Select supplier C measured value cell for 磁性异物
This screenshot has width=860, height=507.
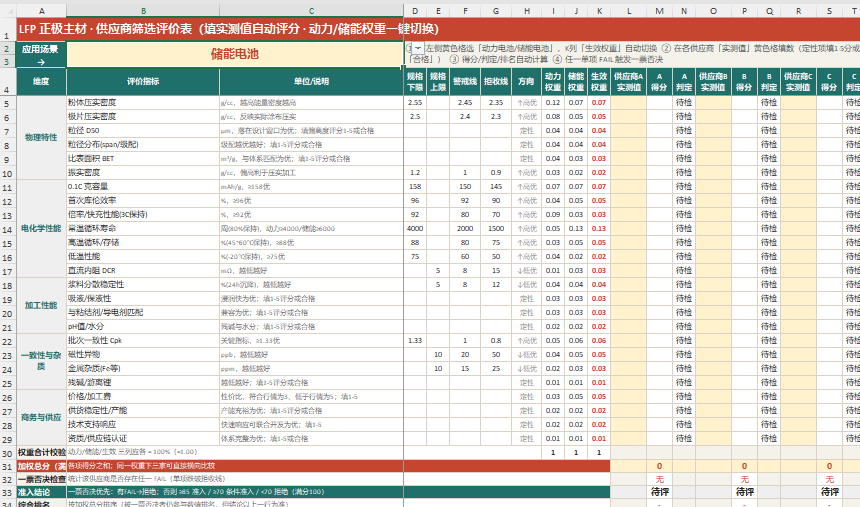tap(799, 354)
